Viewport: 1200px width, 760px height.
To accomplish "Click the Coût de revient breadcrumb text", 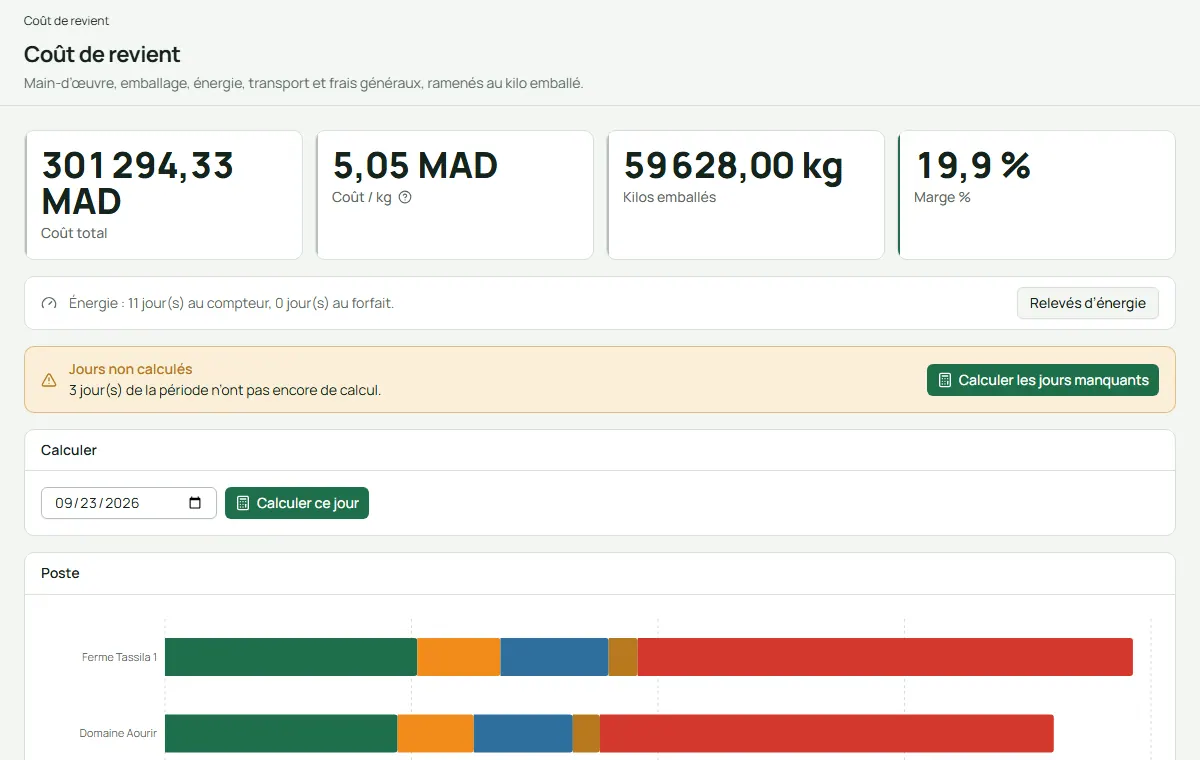I will 66,21.
